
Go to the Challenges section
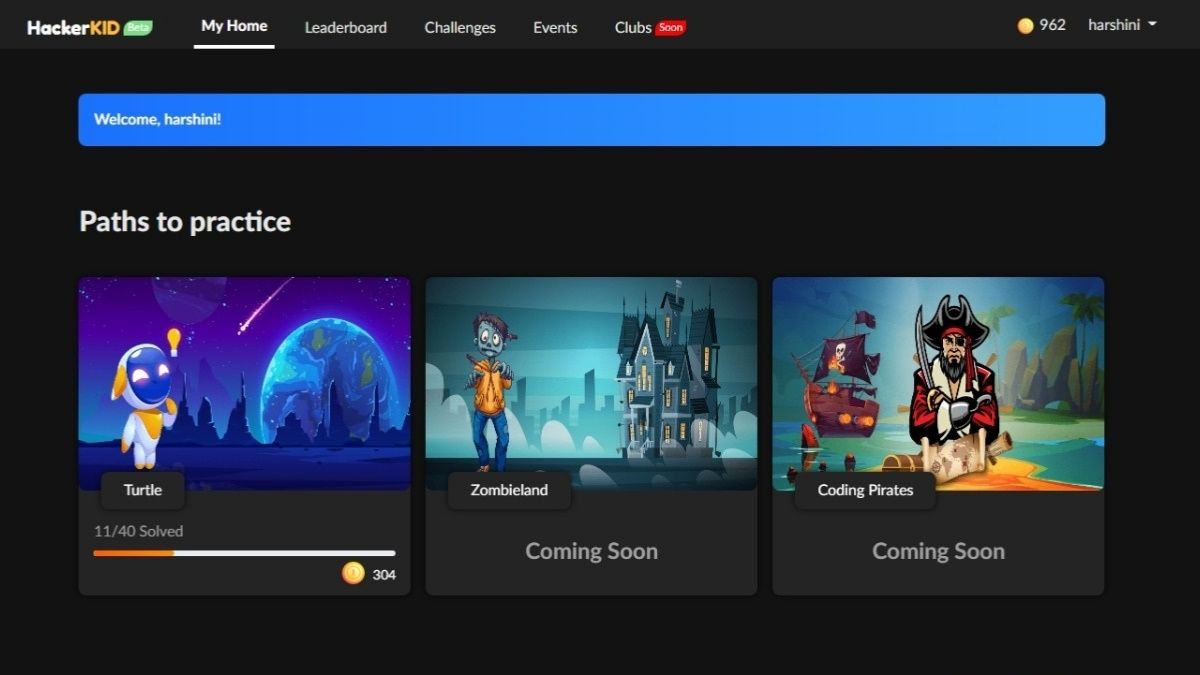point(460,27)
